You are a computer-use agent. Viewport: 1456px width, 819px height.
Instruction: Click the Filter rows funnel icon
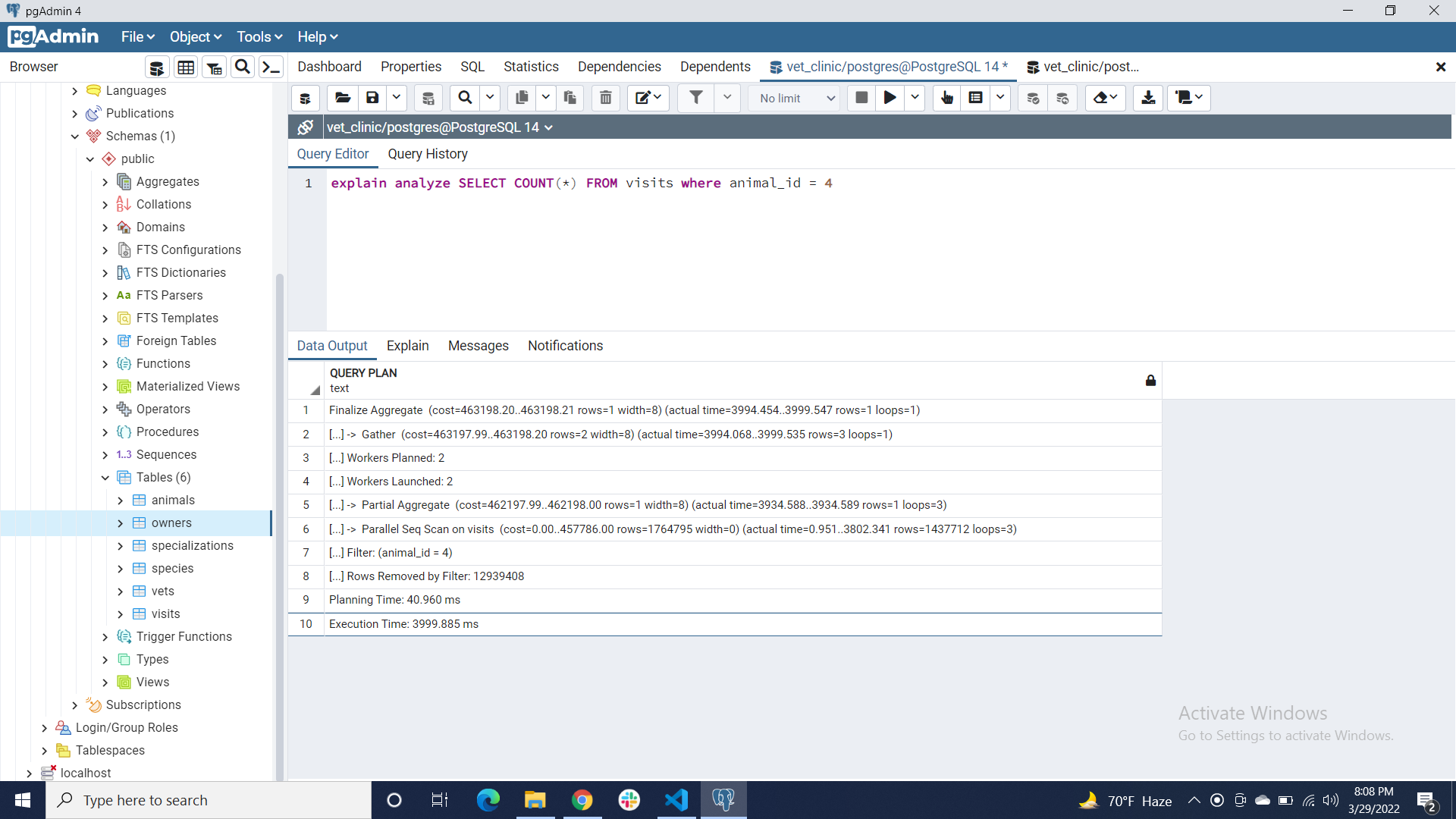pos(695,98)
